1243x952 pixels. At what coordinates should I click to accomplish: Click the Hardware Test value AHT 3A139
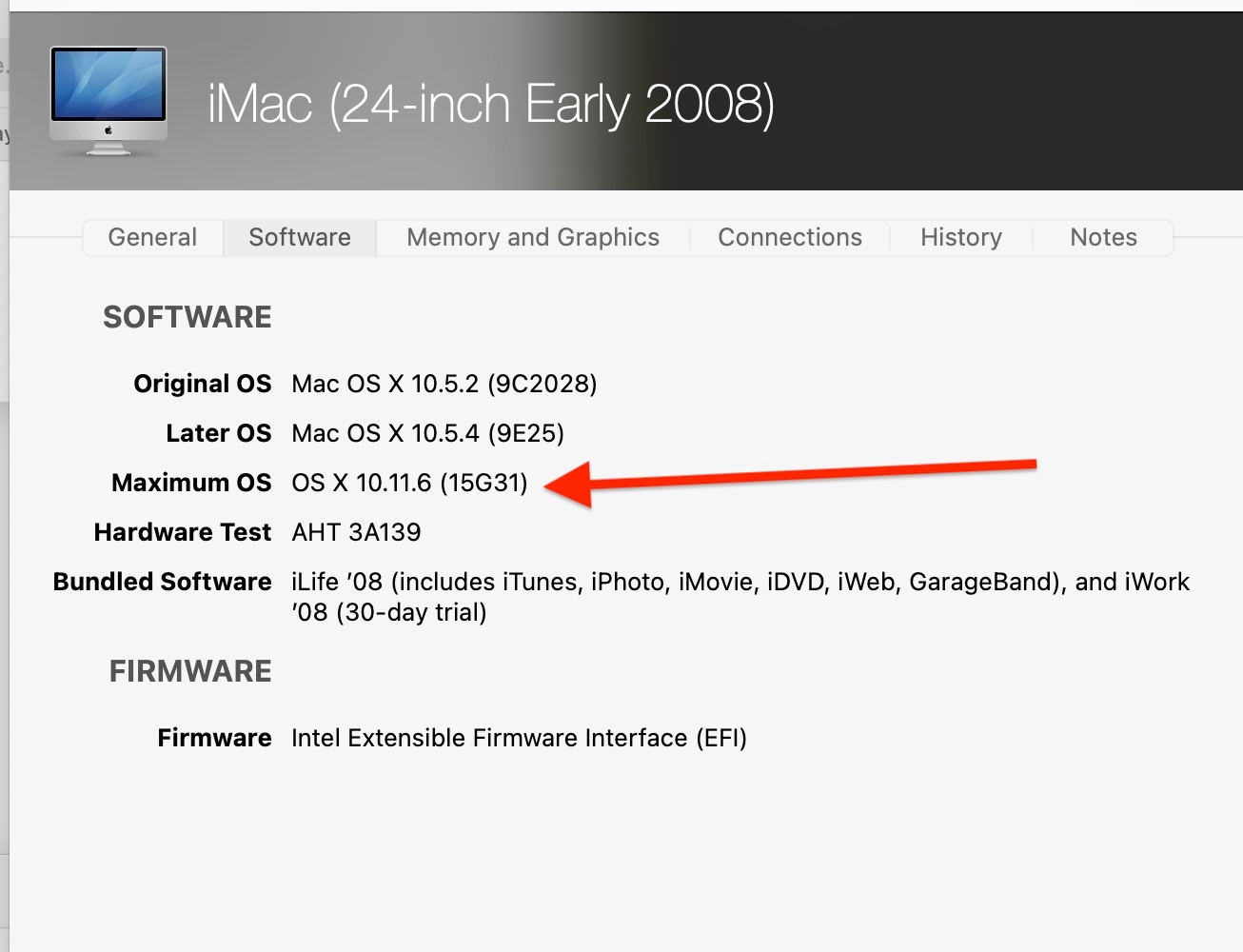(x=356, y=532)
